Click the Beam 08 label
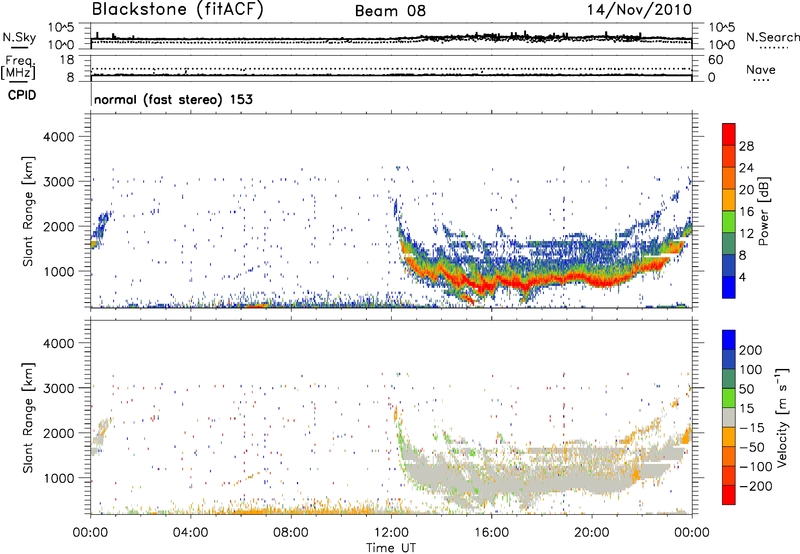The image size is (800, 554). coord(390,11)
